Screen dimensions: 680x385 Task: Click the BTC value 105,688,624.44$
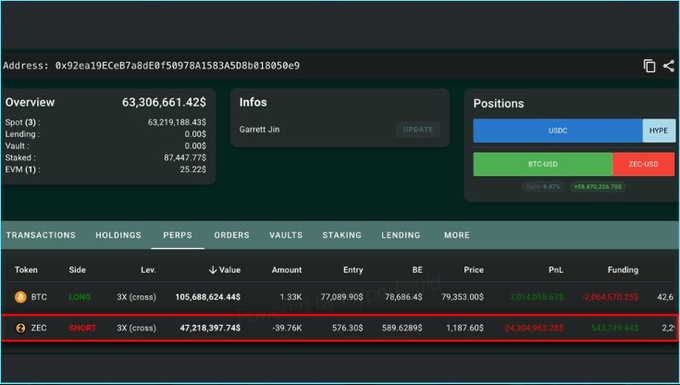point(208,297)
